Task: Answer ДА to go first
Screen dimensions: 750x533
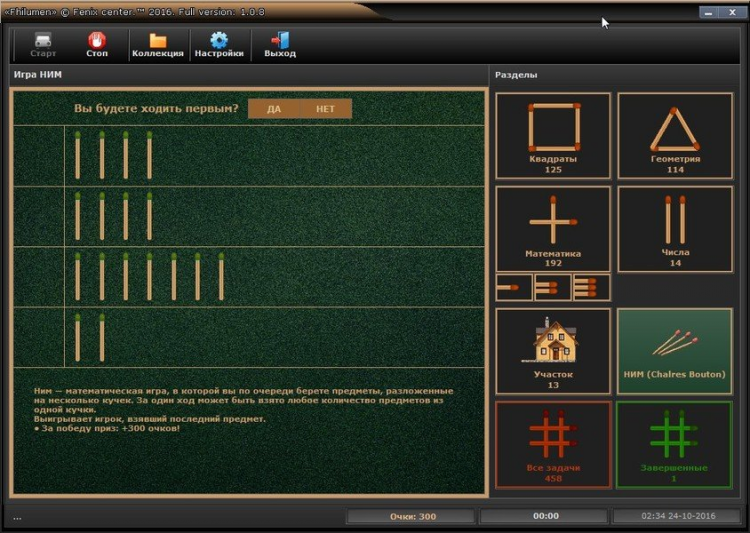Action: [x=274, y=109]
